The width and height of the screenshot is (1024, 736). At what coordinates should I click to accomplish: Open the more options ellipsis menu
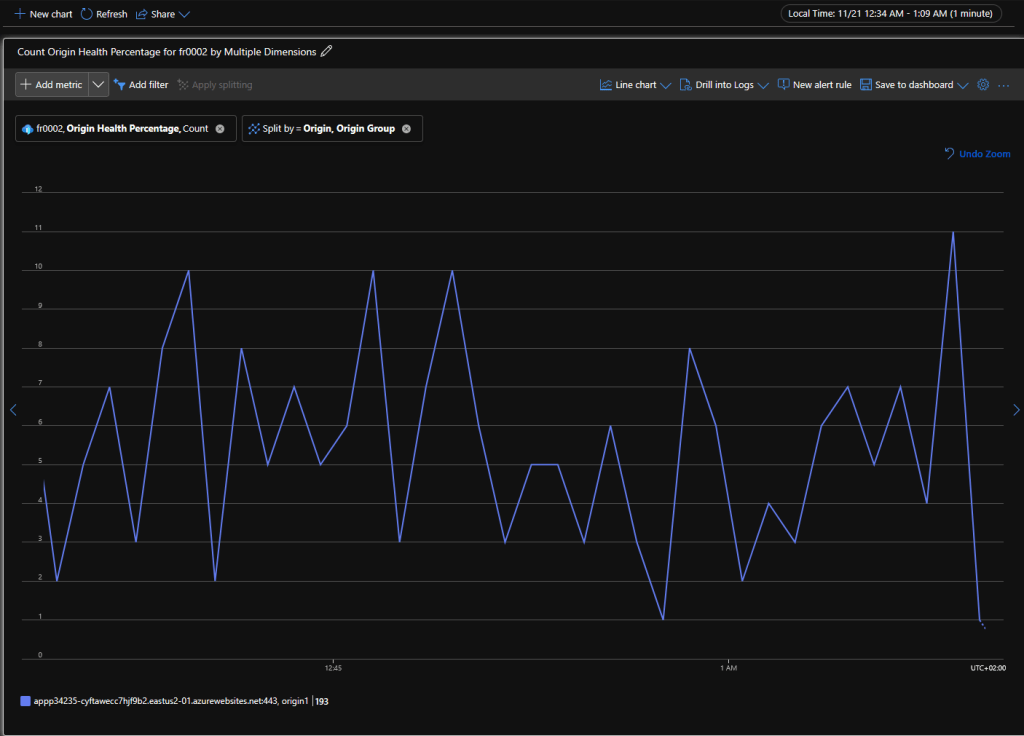pos(1004,85)
